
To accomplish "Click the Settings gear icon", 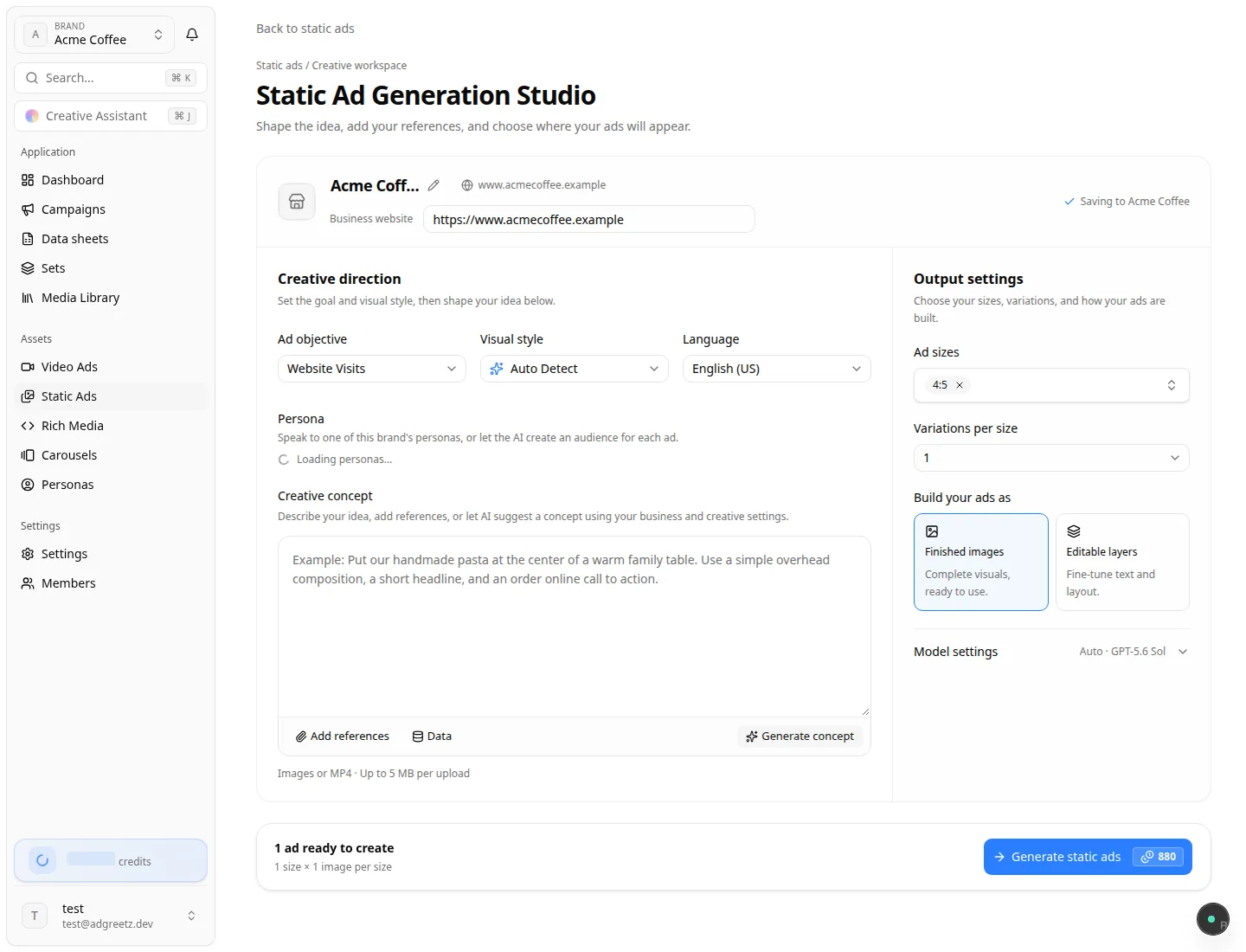I will 28,554.
